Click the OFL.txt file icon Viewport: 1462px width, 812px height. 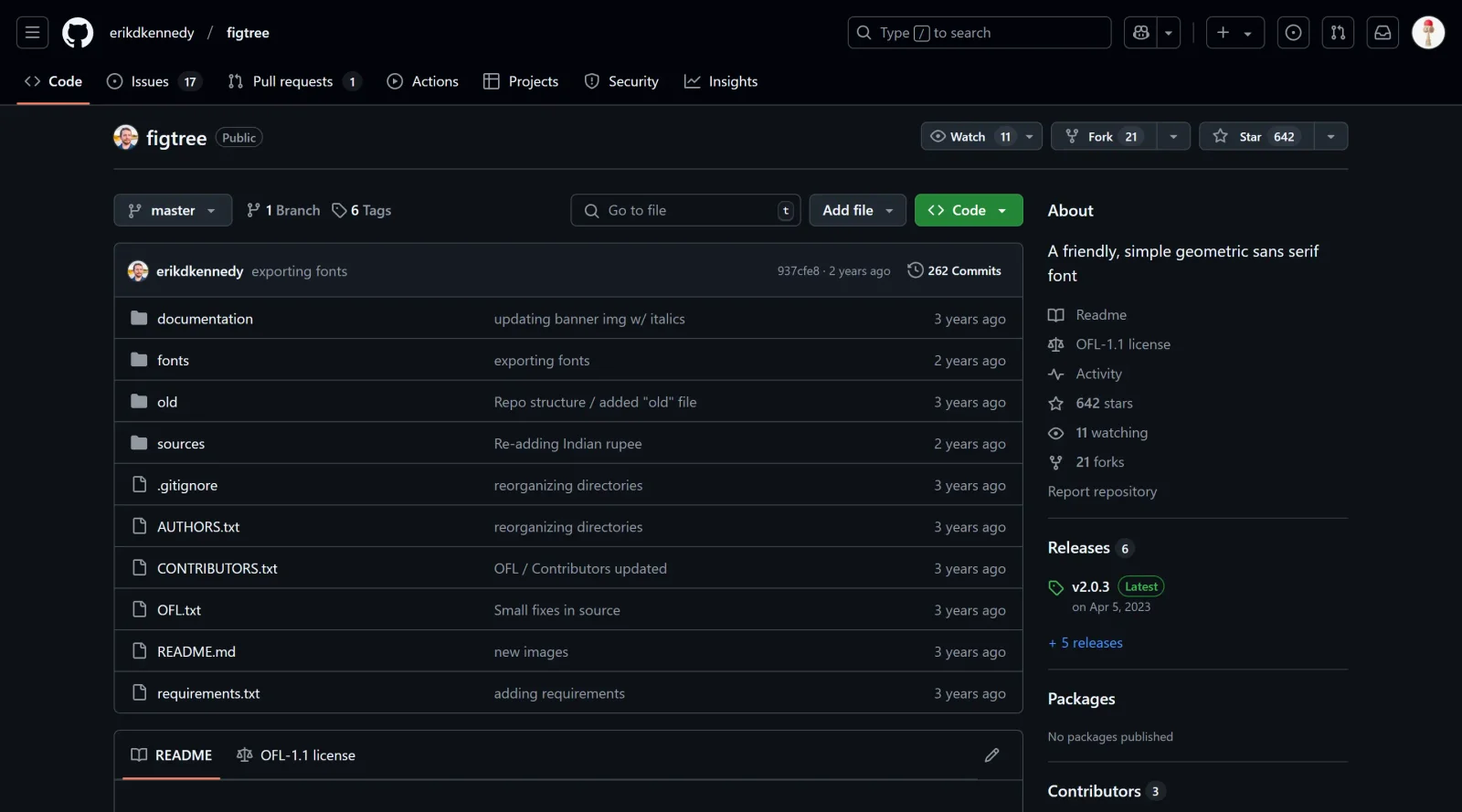coord(139,609)
